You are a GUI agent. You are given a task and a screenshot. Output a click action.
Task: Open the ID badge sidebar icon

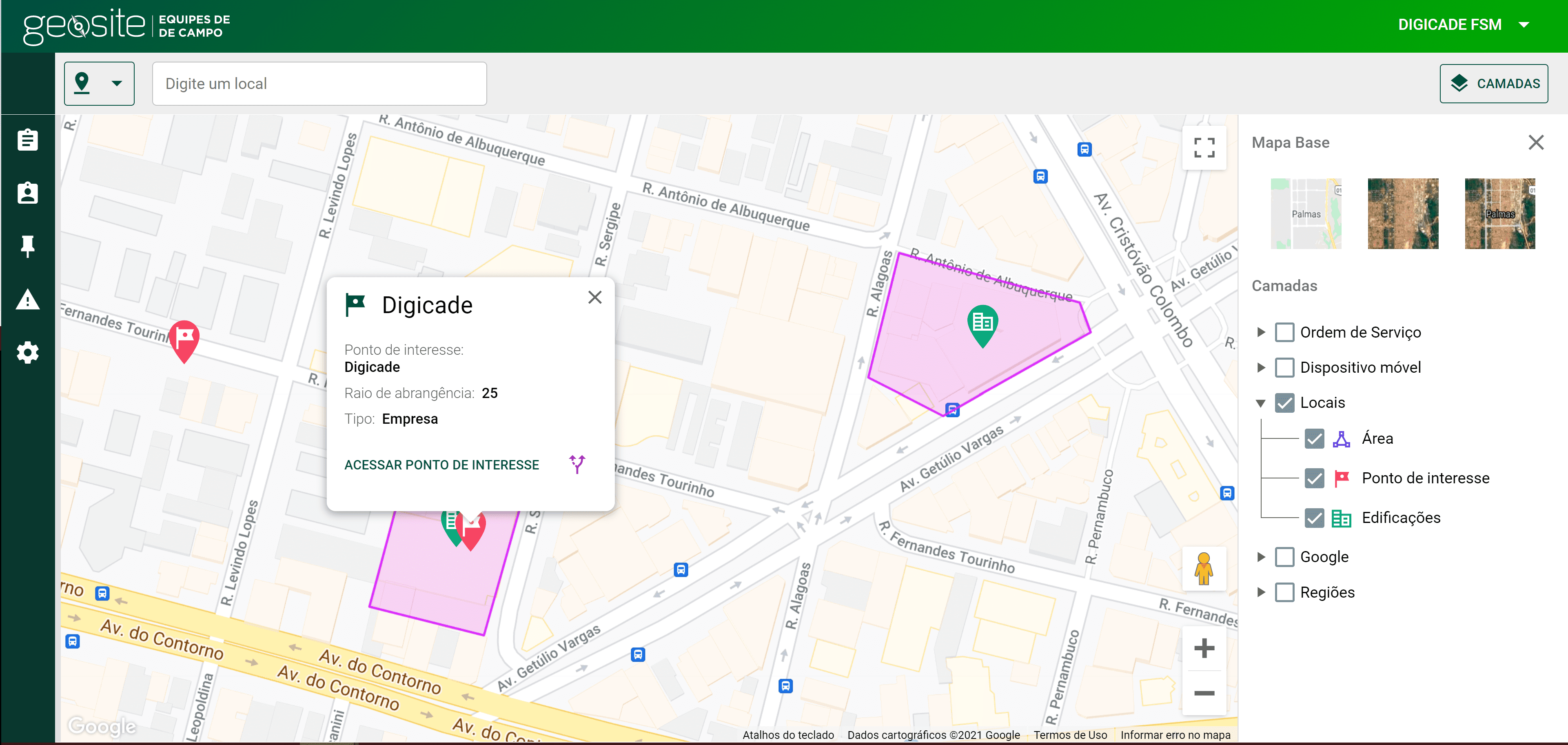tap(27, 193)
